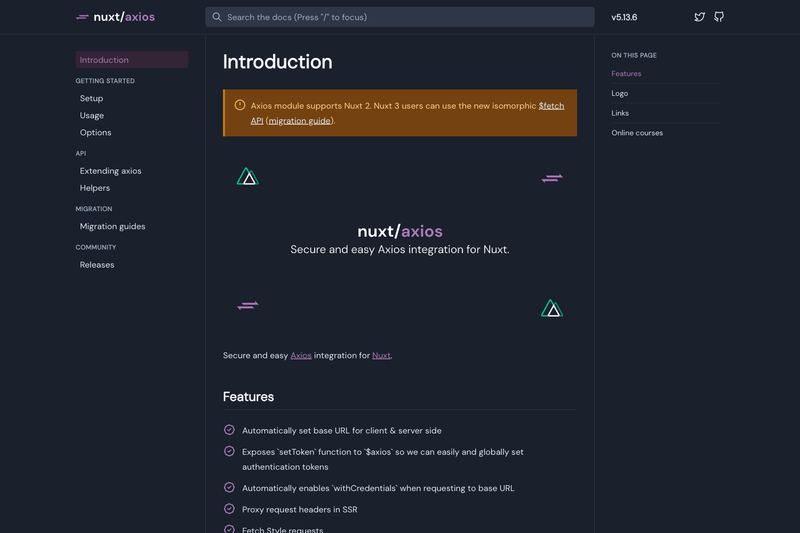Follow the $fetch API link
The width and height of the screenshot is (800, 533).
551,106
